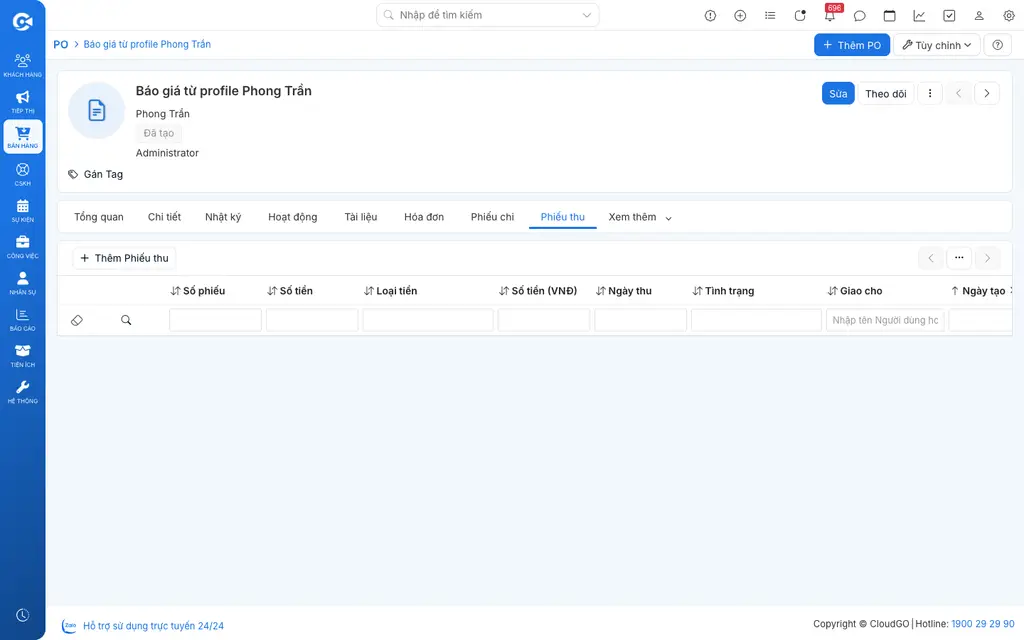Focus the Số phiếu filter field
The width and height of the screenshot is (1024, 640).
click(x=216, y=320)
